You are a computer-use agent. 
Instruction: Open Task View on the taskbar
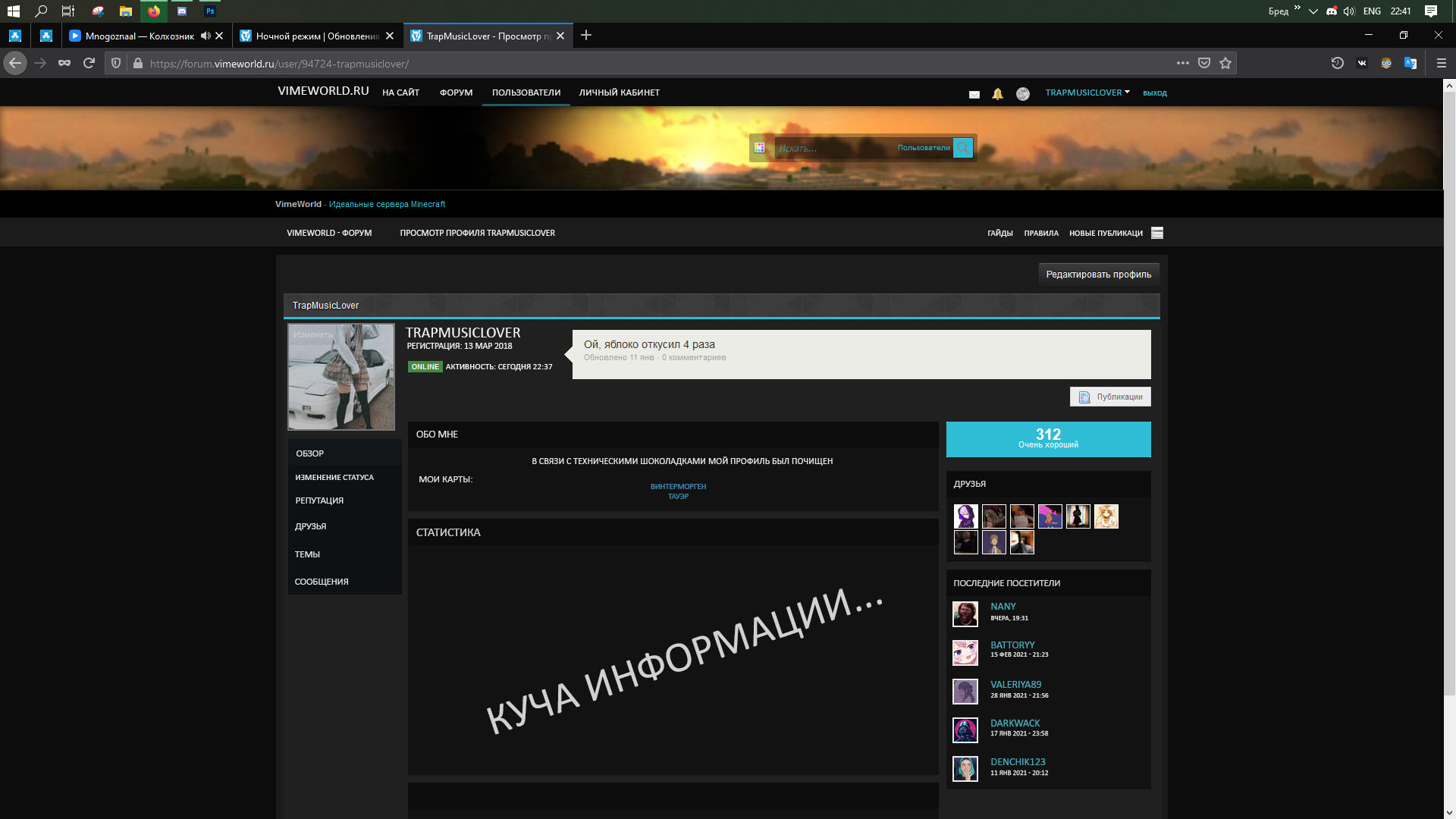click(68, 11)
